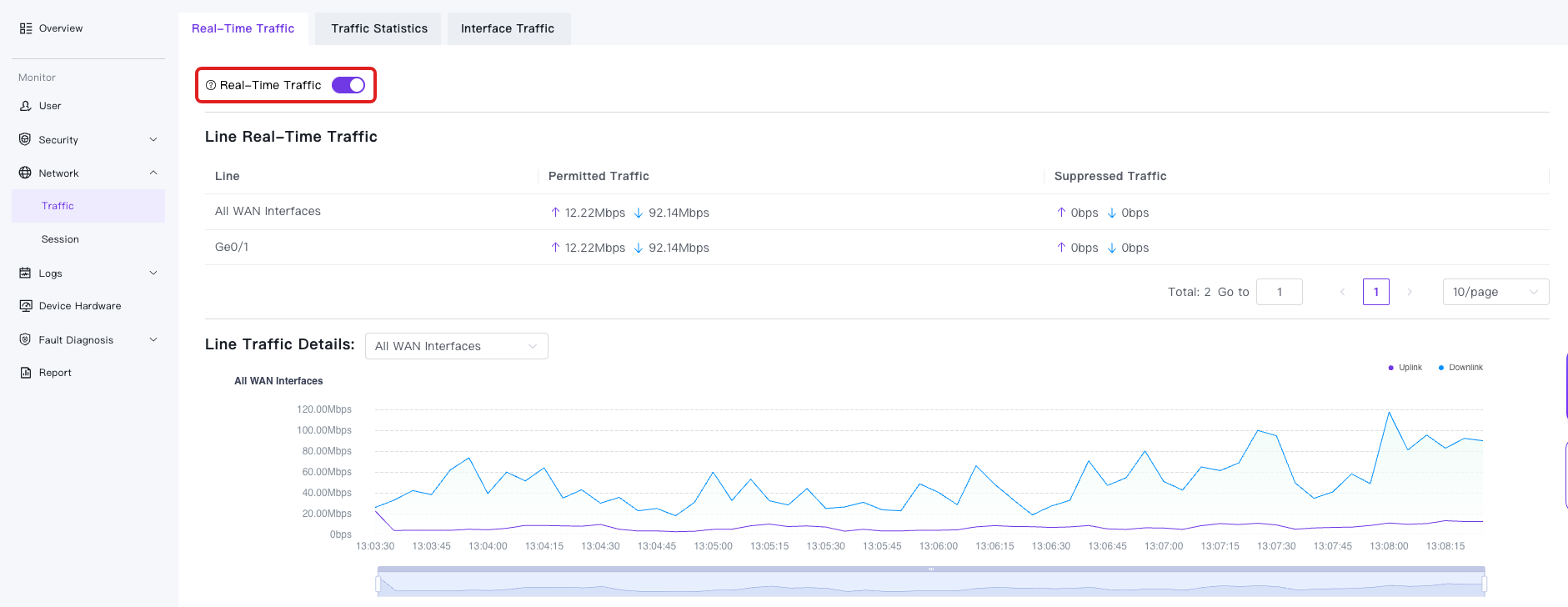Click the Logs icon in the sidebar

[25, 273]
